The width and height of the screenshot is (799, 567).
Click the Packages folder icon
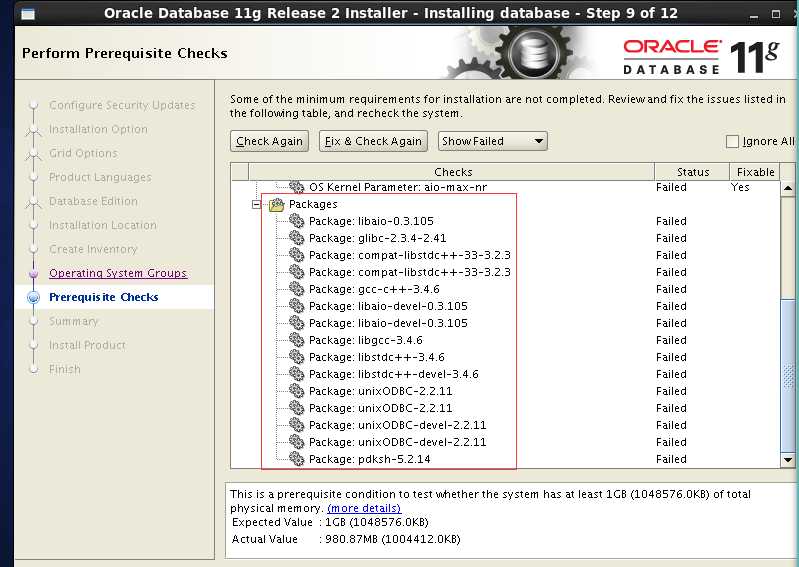(276, 204)
